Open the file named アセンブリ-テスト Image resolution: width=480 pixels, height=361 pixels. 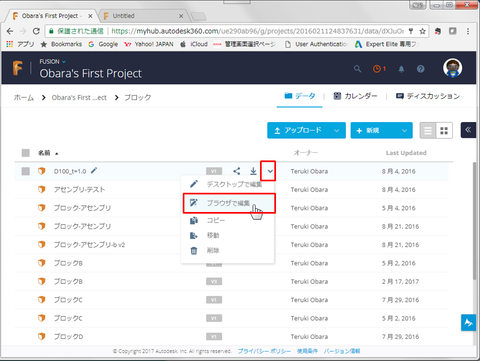(80, 190)
